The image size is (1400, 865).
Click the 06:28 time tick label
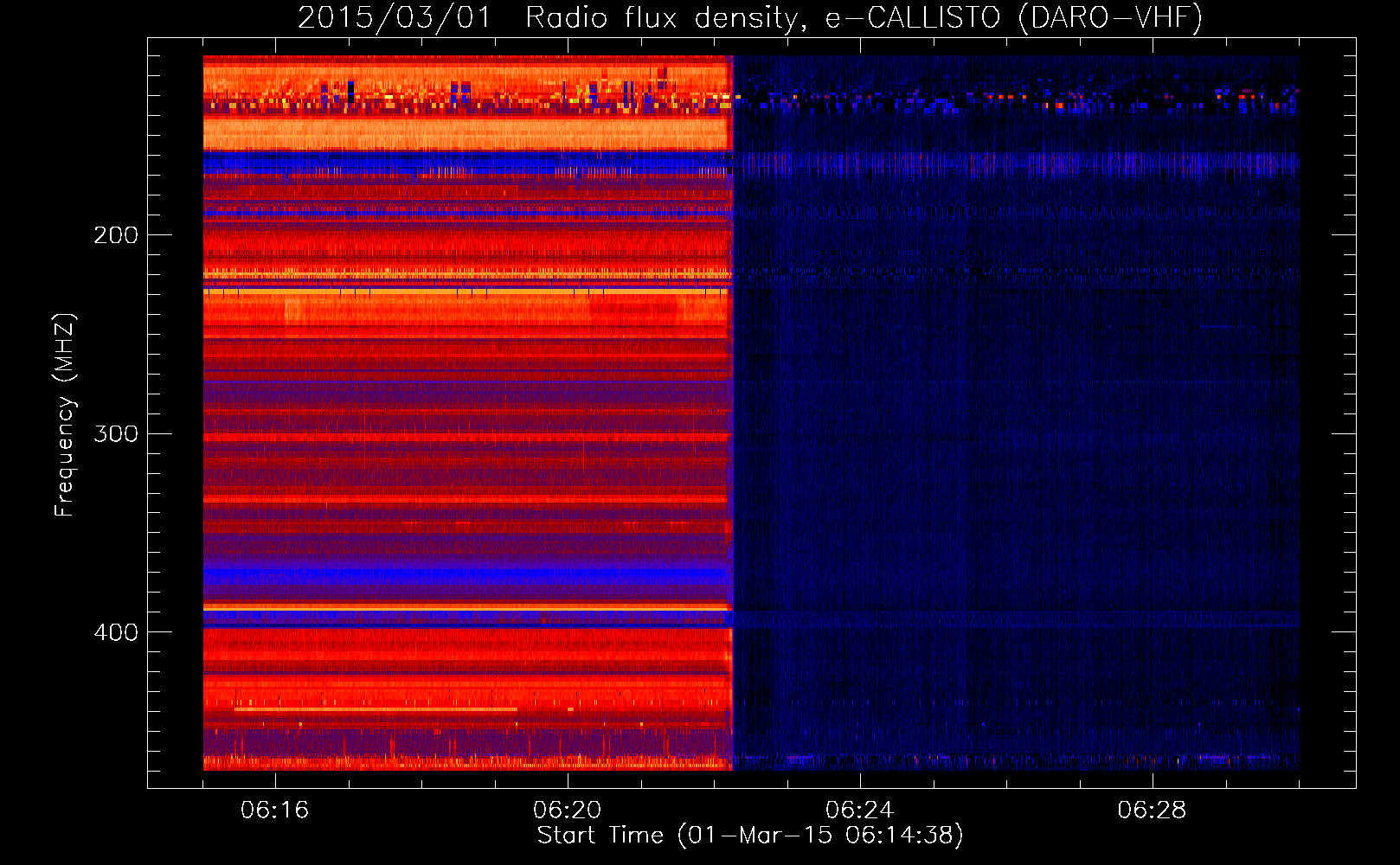[x=1152, y=811]
